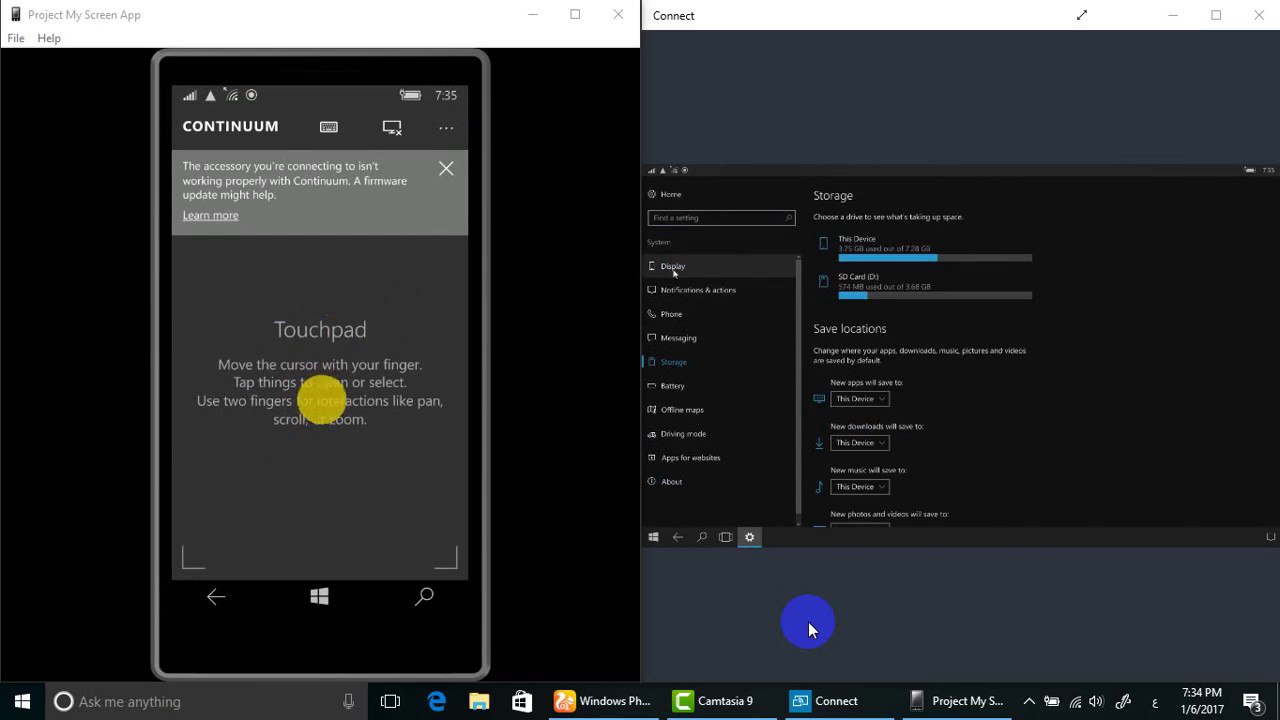Open Windows Ink Workspace pen icon
1280x720 pixels.
[x=1123, y=701]
